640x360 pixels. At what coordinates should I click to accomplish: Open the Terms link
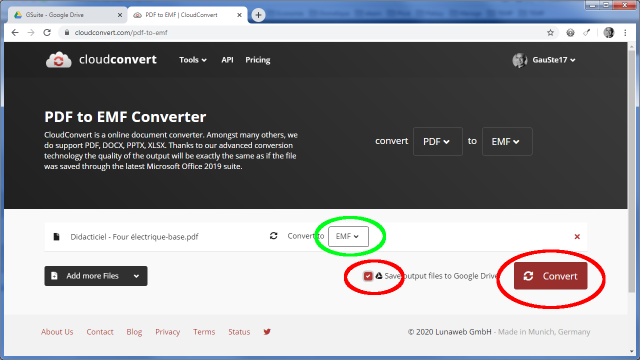click(204, 332)
